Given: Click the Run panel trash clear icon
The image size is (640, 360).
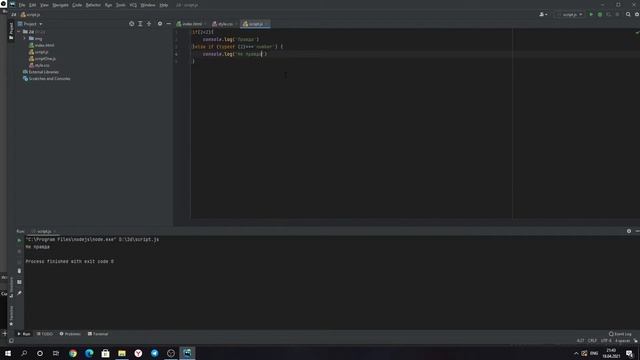Looking at the screenshot, I should [19, 271].
